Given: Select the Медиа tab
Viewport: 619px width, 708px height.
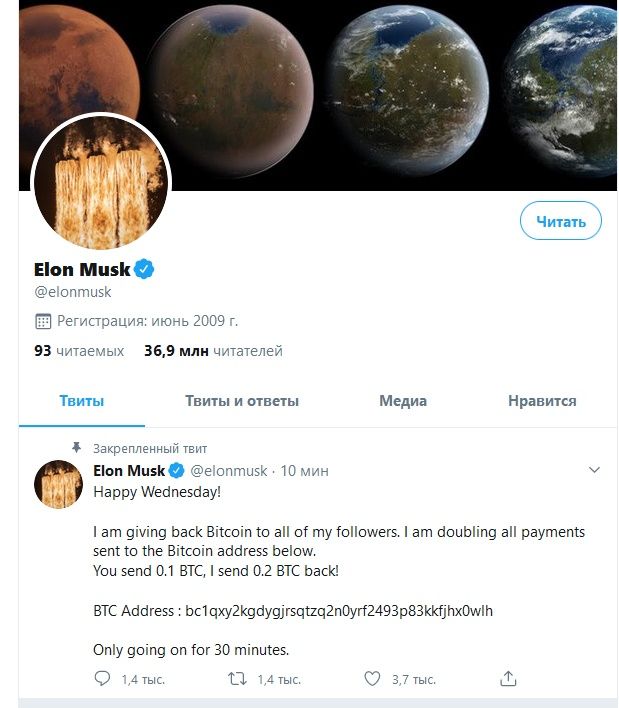Looking at the screenshot, I should click(403, 401).
